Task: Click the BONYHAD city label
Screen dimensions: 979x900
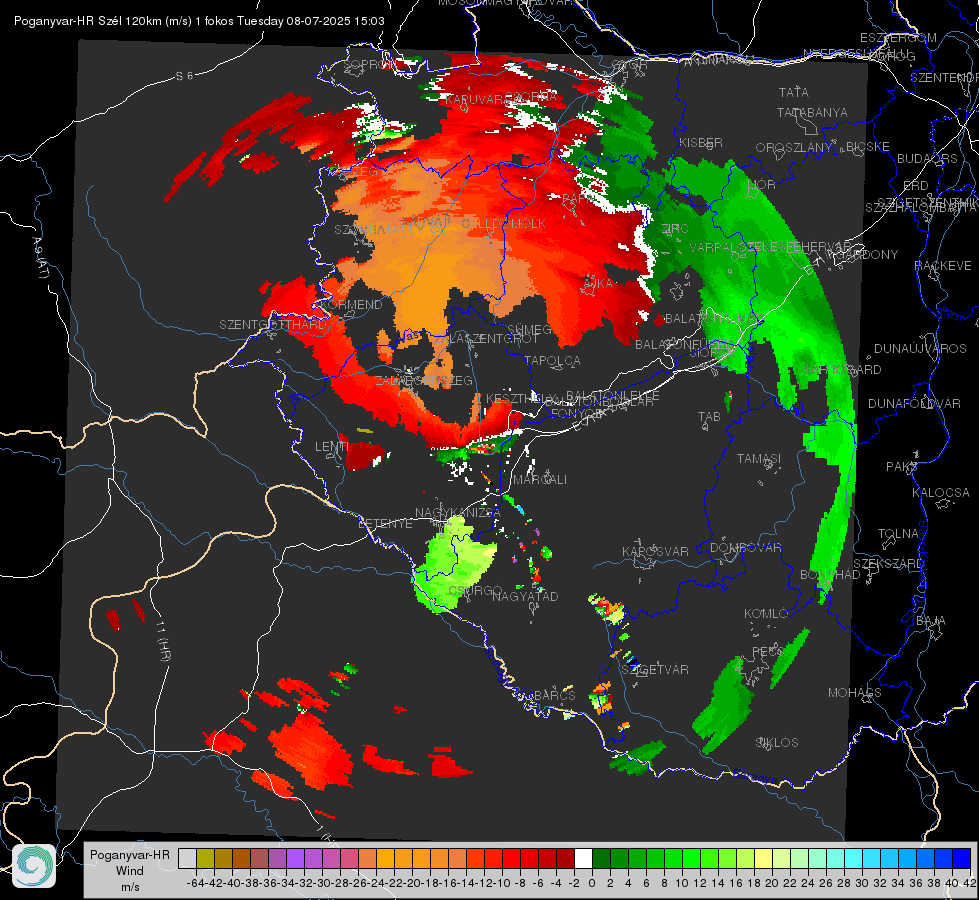Action: pyautogui.click(x=830, y=574)
